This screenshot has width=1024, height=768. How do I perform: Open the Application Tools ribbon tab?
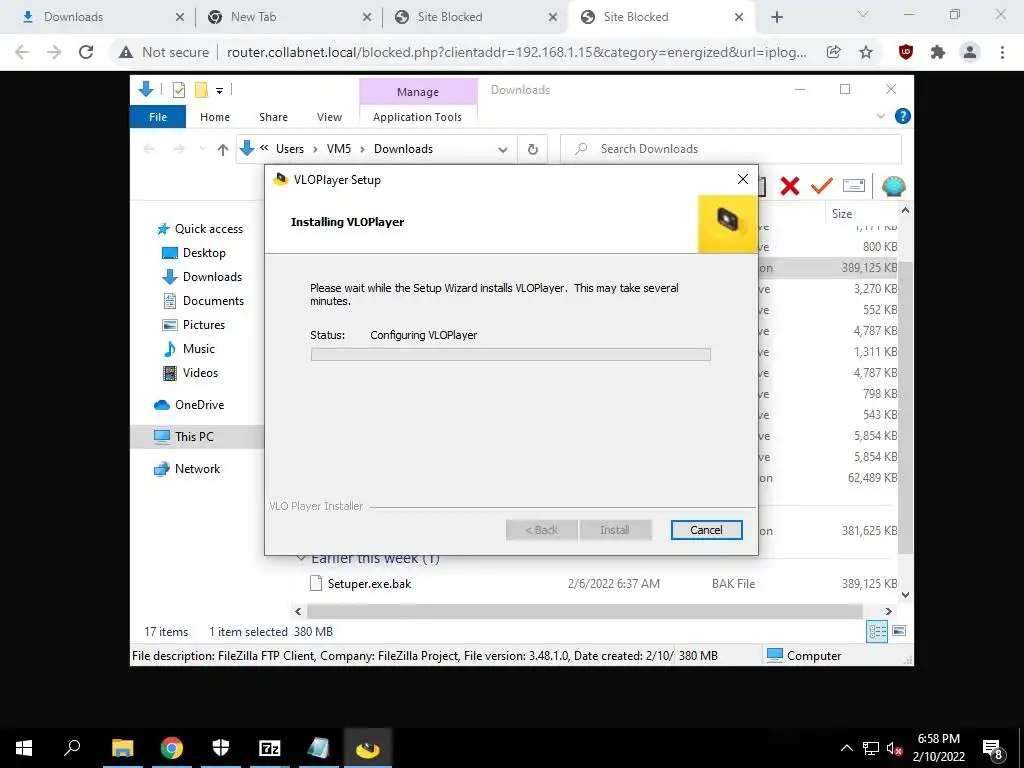click(x=417, y=117)
